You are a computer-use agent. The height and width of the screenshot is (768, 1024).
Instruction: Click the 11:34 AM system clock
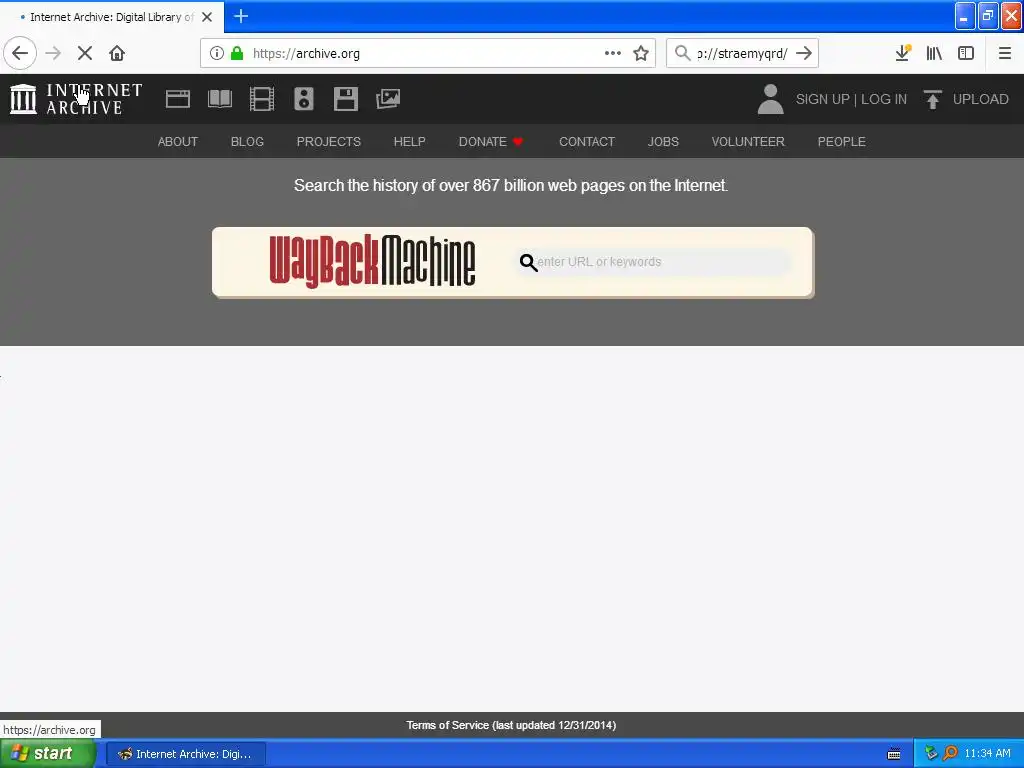point(987,754)
